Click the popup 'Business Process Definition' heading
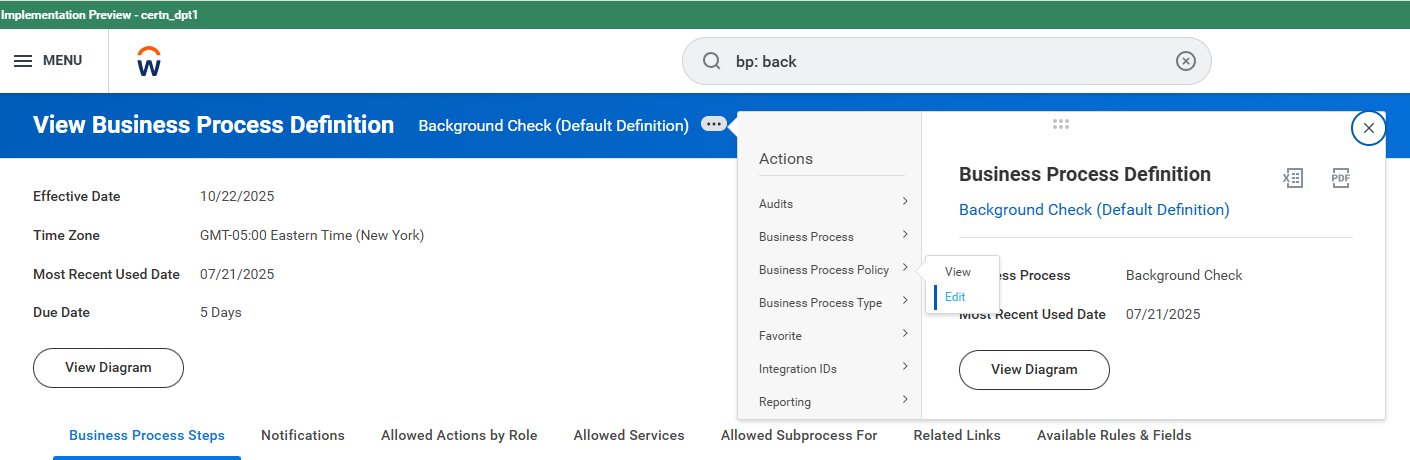The height and width of the screenshot is (460, 1410). [x=1085, y=175]
